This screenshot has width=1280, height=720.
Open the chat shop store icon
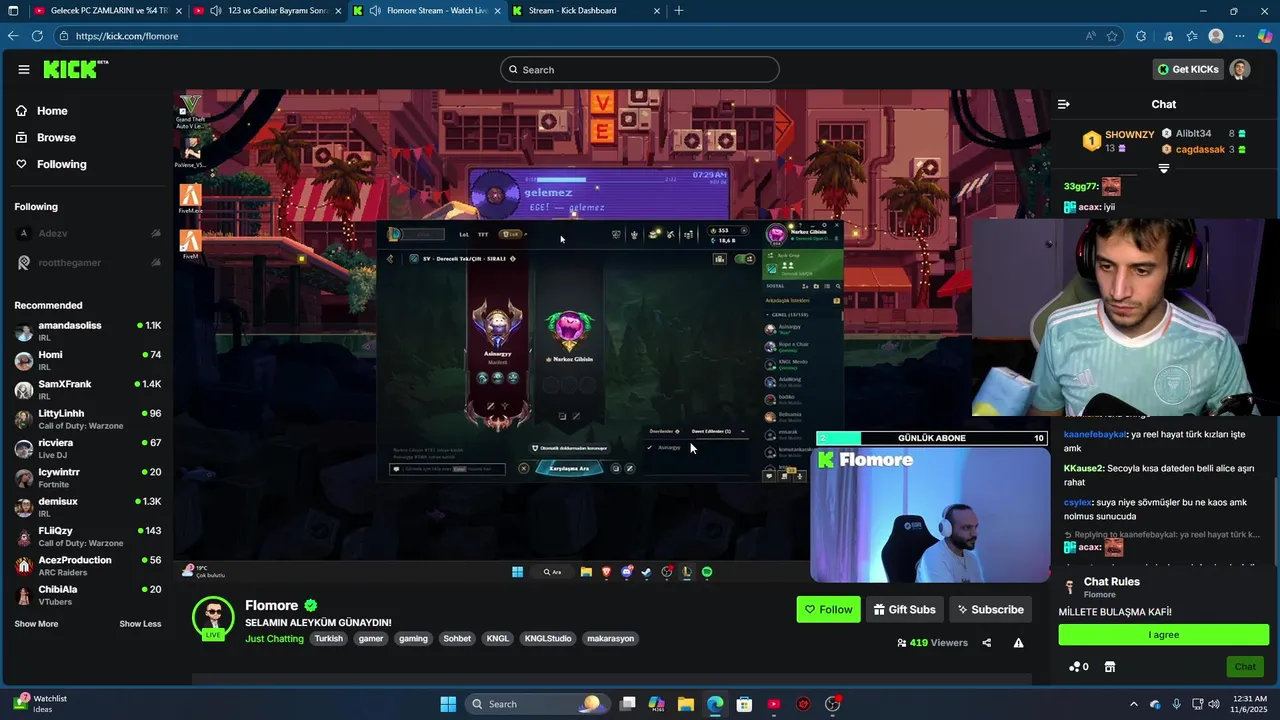(x=1109, y=667)
